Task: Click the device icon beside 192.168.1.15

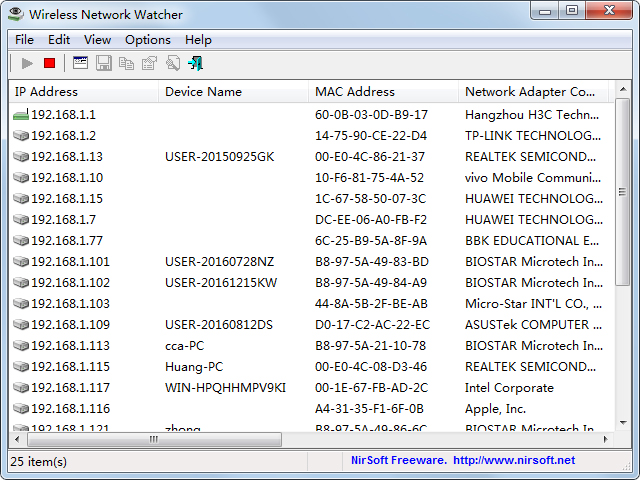Action: point(21,198)
